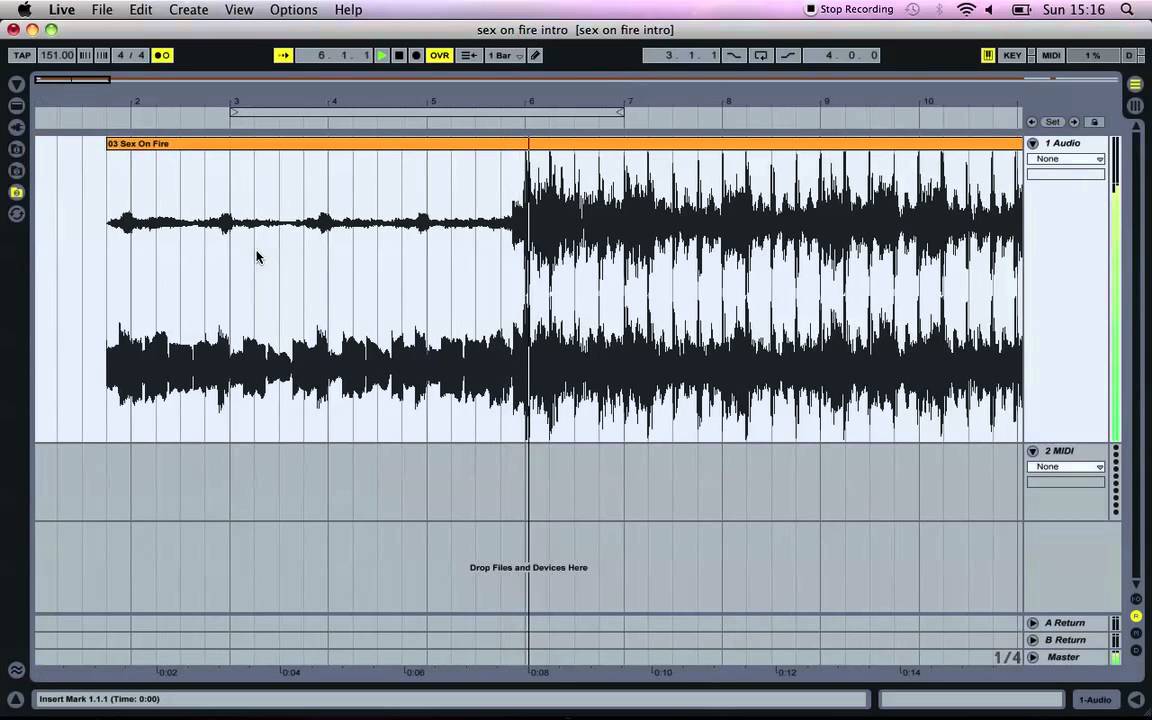Open the None dropdown under 1 Audio
Viewport: 1152px width, 720px height.
(x=1065, y=159)
